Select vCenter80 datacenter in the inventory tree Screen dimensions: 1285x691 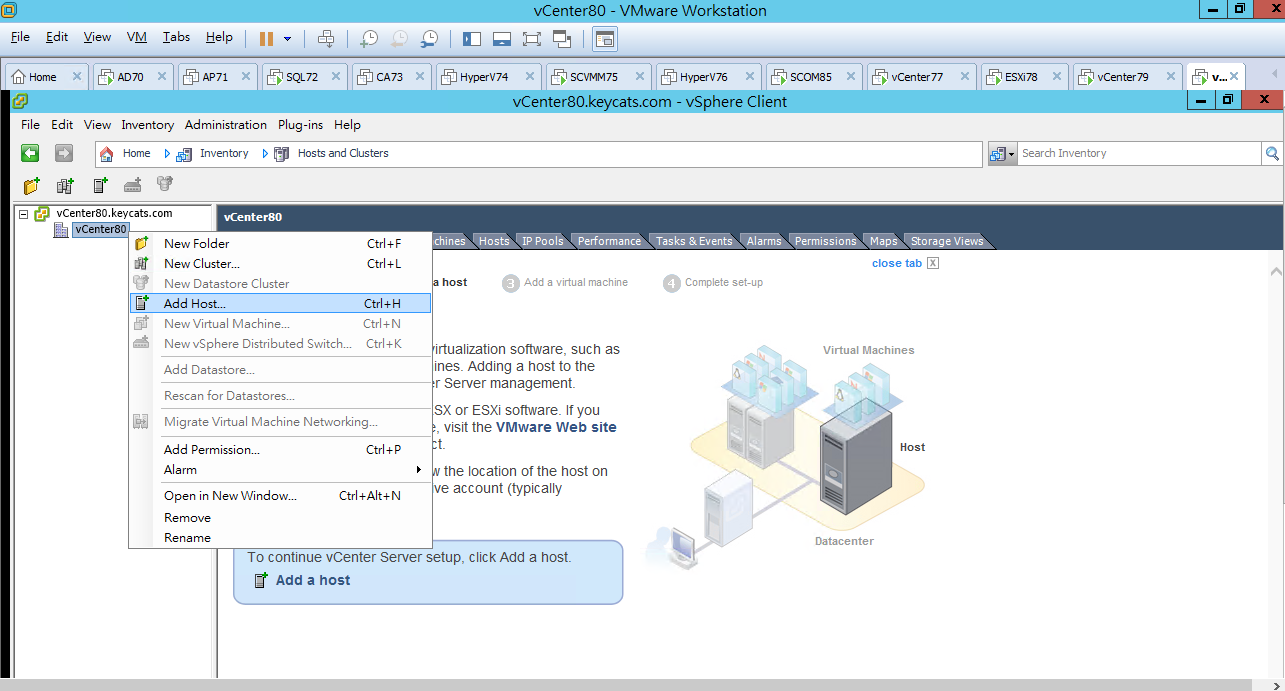tap(101, 229)
